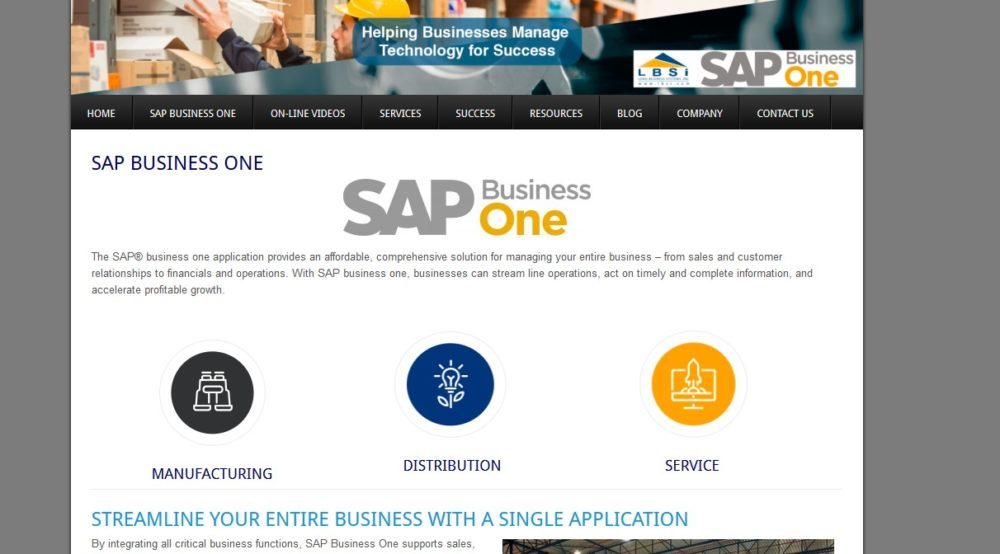The image size is (1000, 554).
Task: Click the Manufacturing binoculars icon
Action: pos(212,392)
